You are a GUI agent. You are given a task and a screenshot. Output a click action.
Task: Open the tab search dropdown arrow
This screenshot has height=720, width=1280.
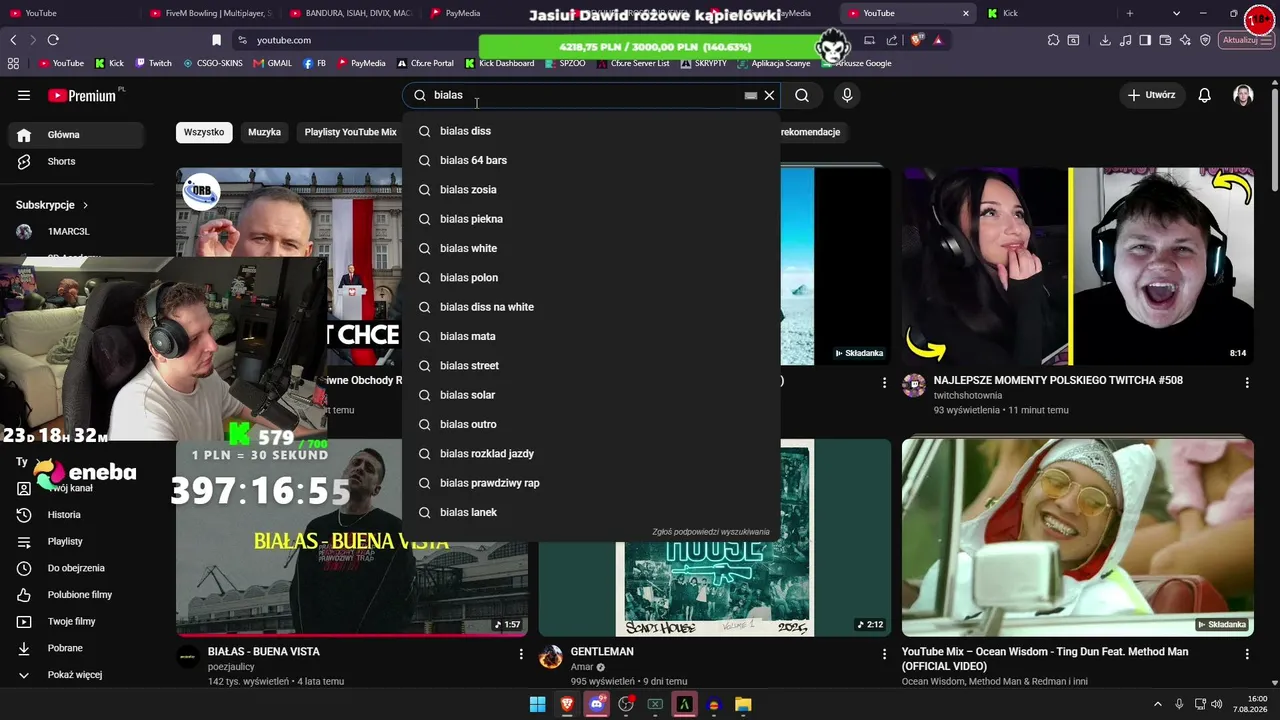point(1176,13)
